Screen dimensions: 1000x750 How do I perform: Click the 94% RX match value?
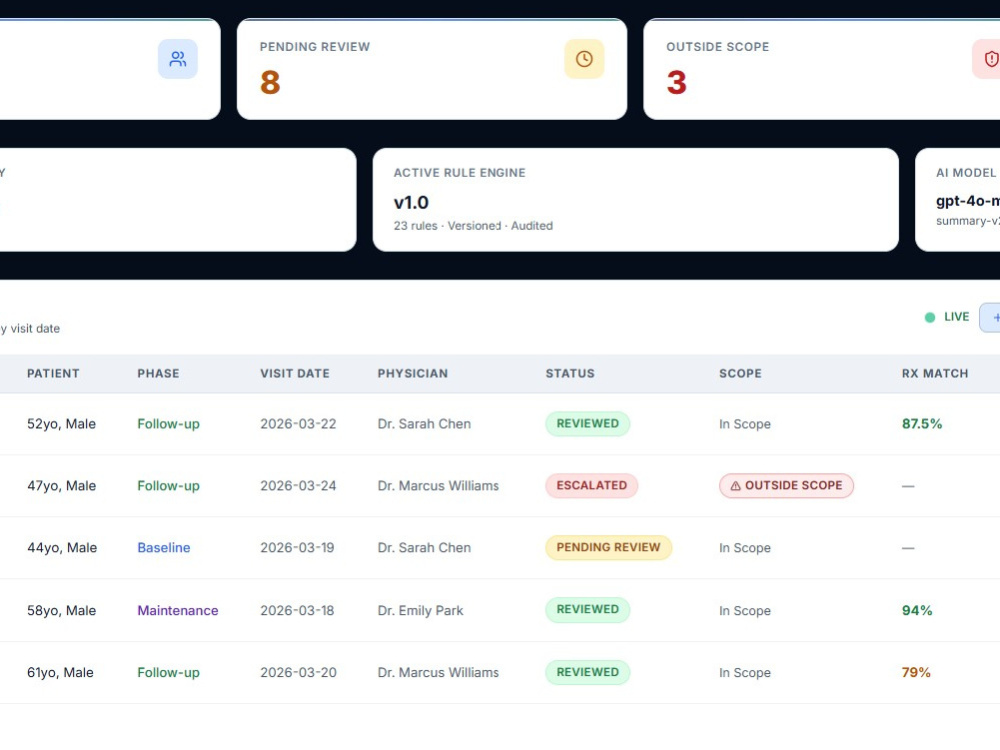(917, 610)
